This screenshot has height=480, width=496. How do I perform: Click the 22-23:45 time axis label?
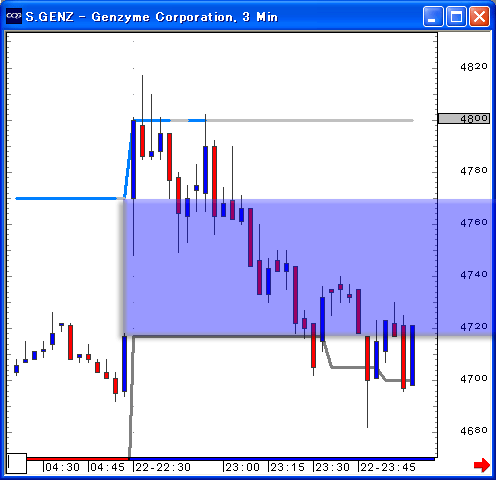pyautogui.click(x=388, y=467)
